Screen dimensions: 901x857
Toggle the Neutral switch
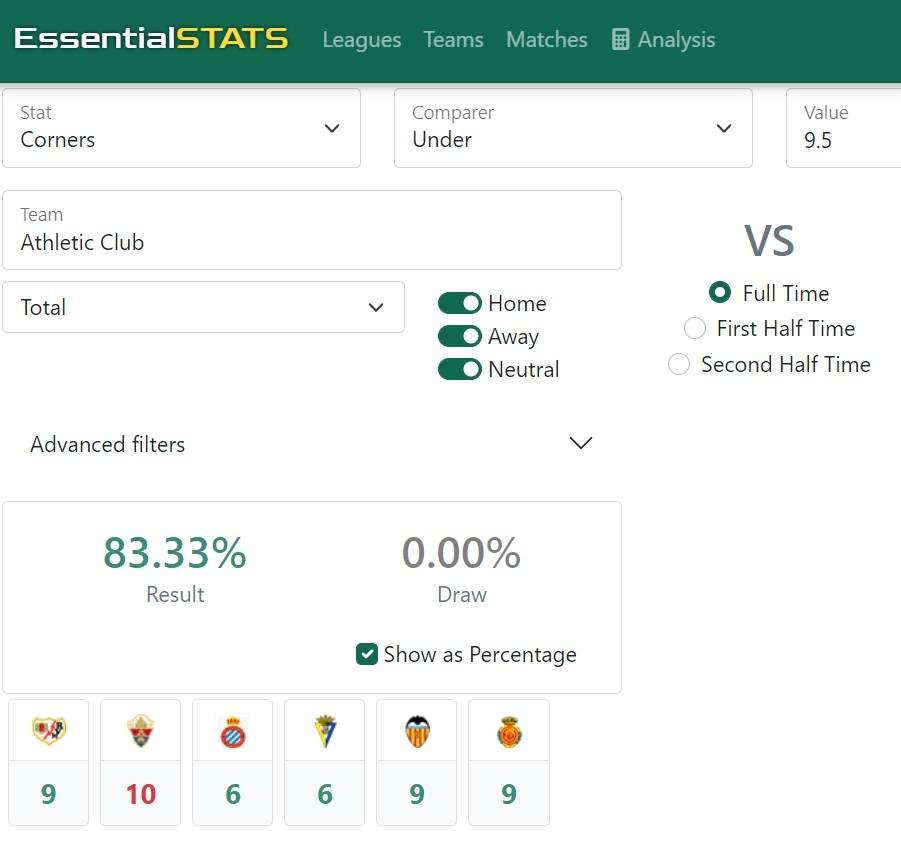[460, 369]
